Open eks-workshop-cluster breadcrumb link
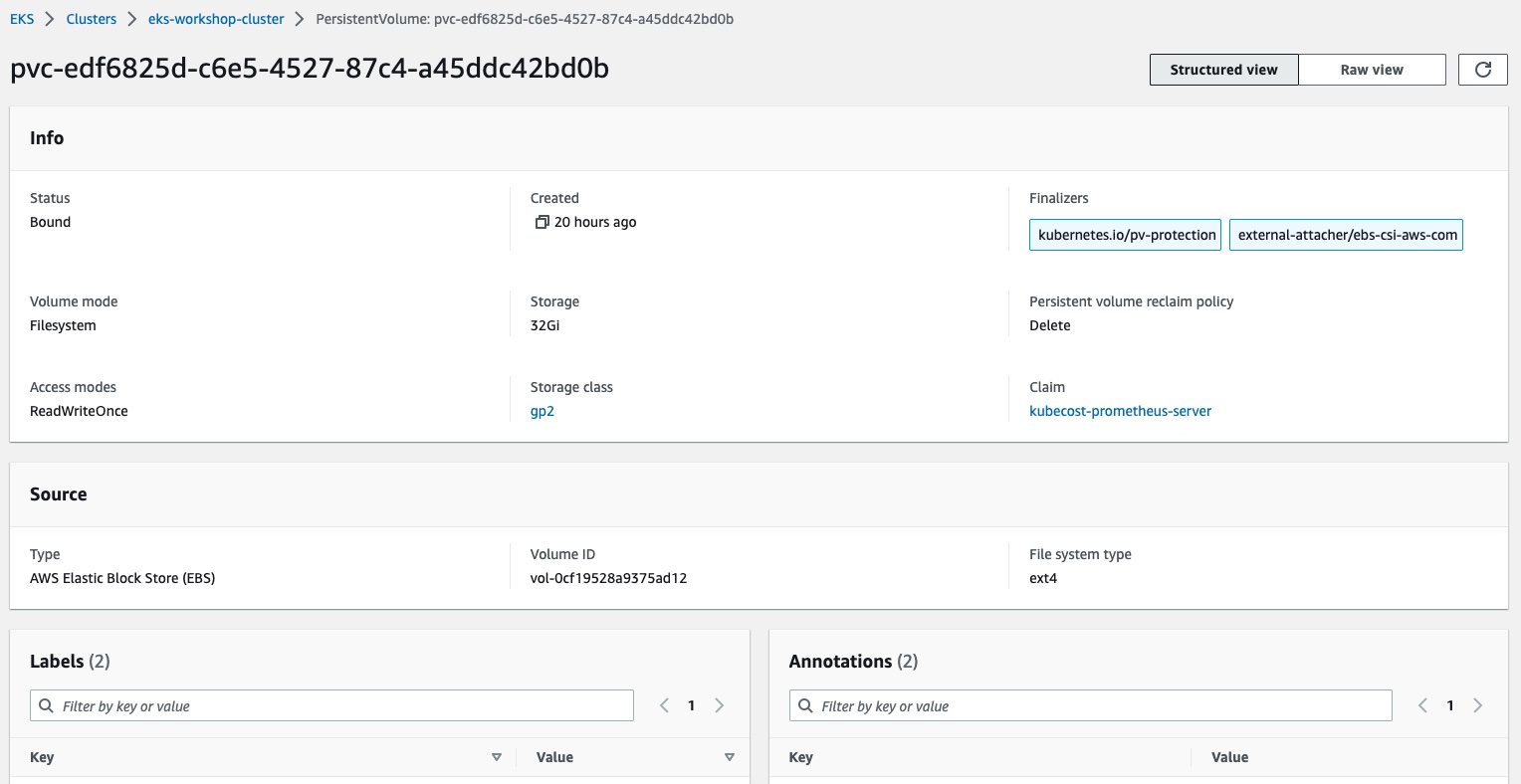The height and width of the screenshot is (784, 1521). click(216, 19)
